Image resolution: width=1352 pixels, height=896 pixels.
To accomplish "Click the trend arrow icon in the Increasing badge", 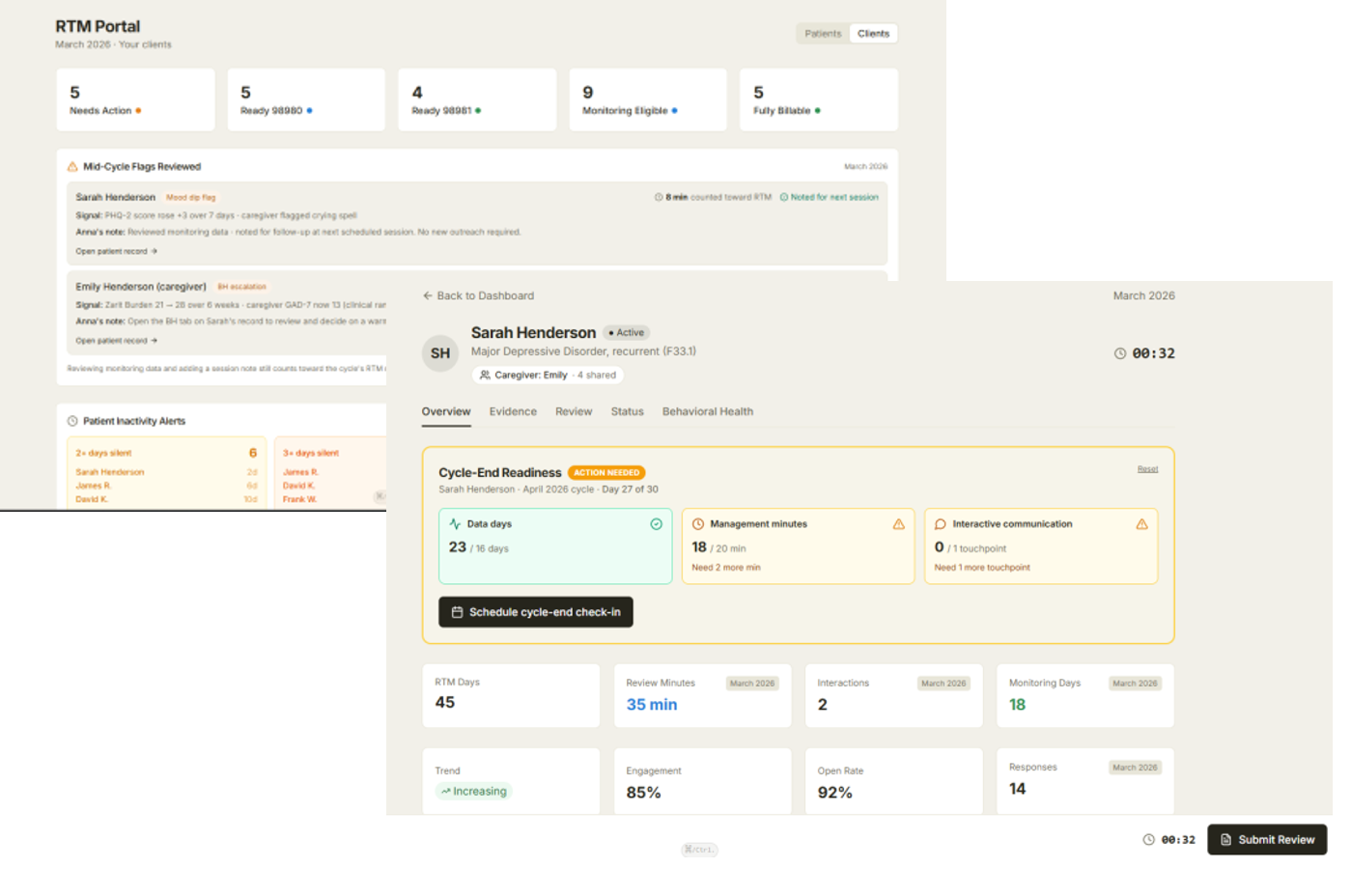I will tap(446, 792).
